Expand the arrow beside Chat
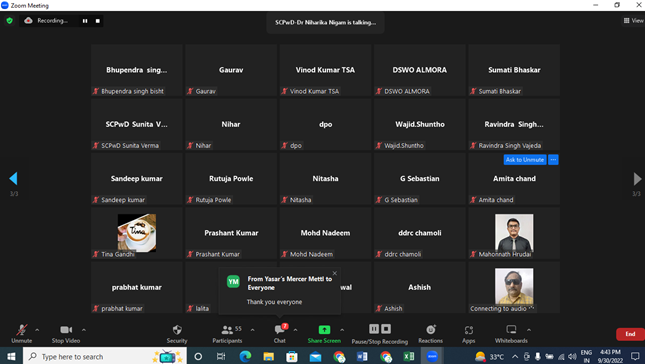This screenshot has height=364, width=645. click(295, 330)
